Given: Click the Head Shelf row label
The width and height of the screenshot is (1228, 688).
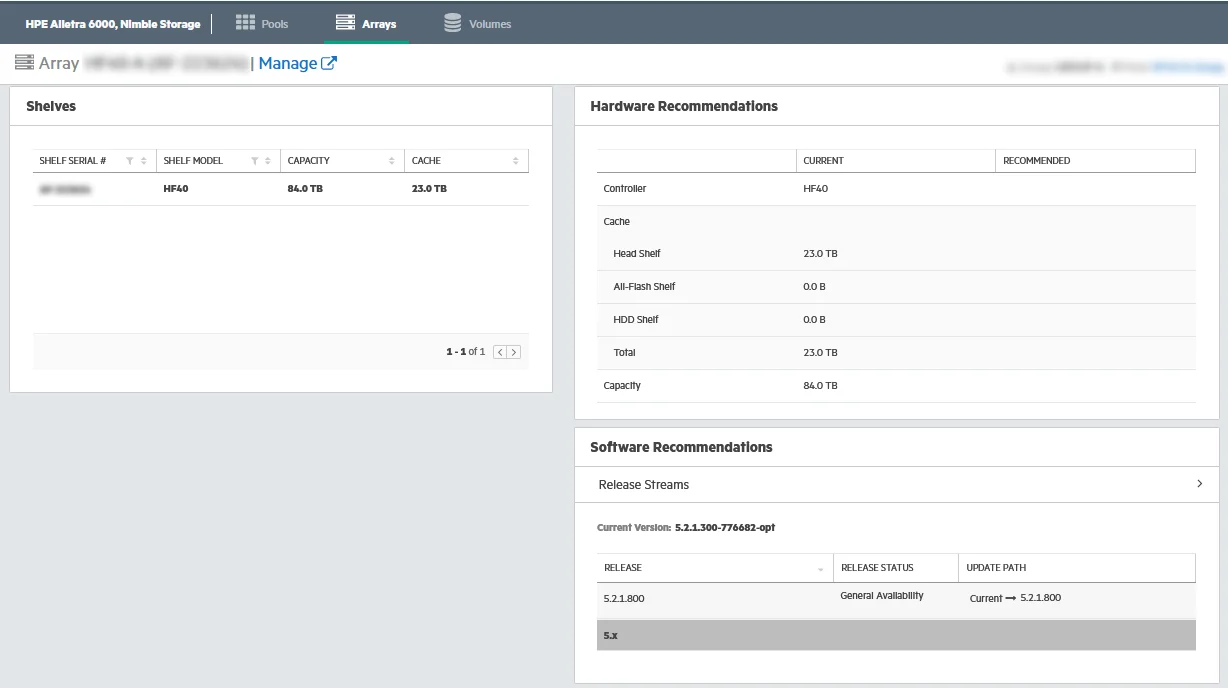Looking at the screenshot, I should click(637, 254).
